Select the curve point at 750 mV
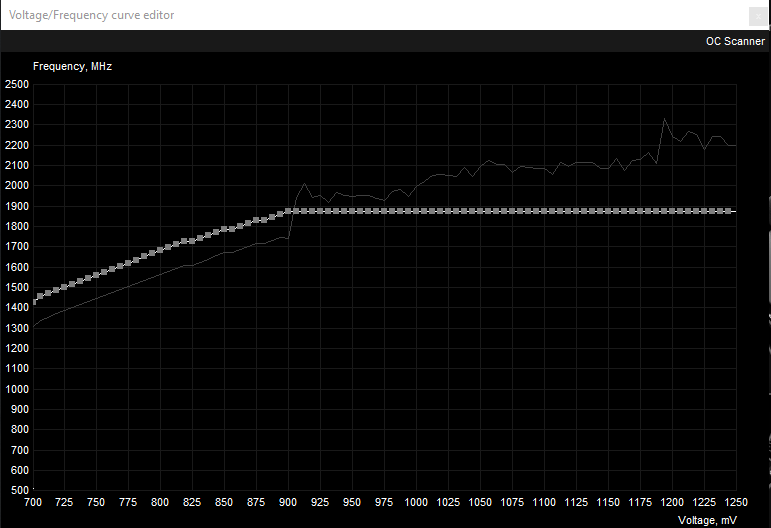The image size is (771, 528). tap(97, 276)
